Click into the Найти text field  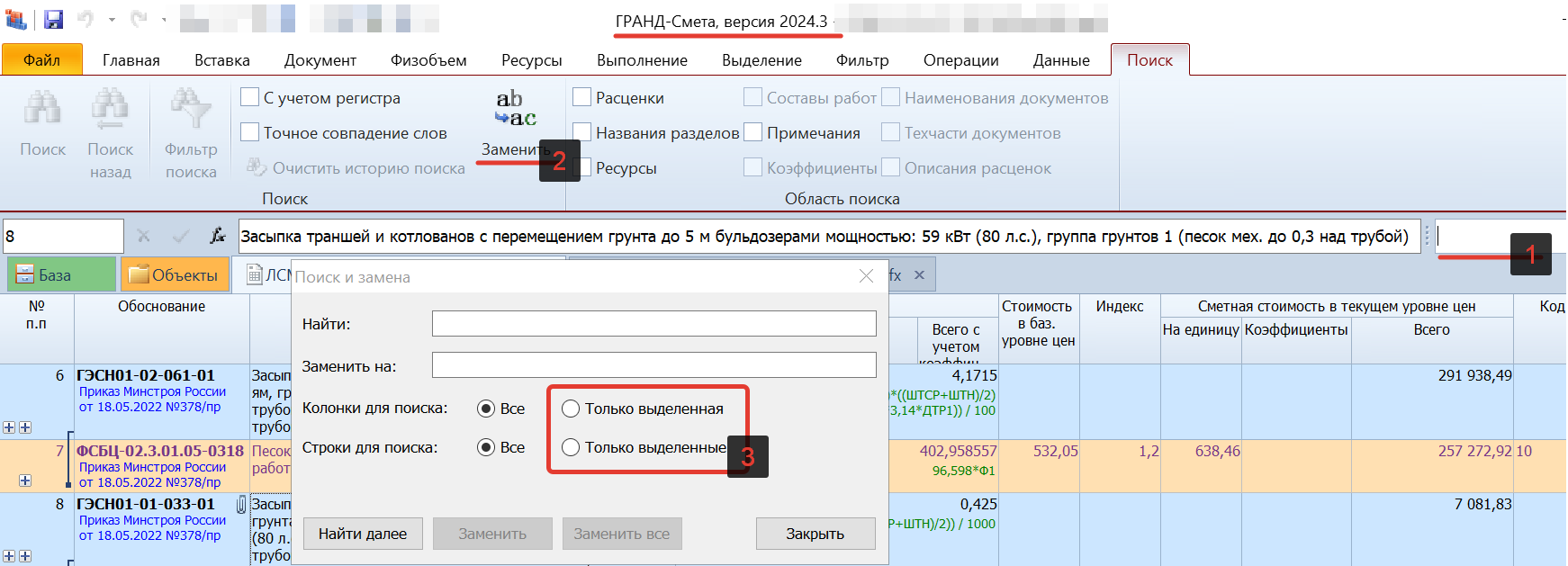tap(654, 324)
